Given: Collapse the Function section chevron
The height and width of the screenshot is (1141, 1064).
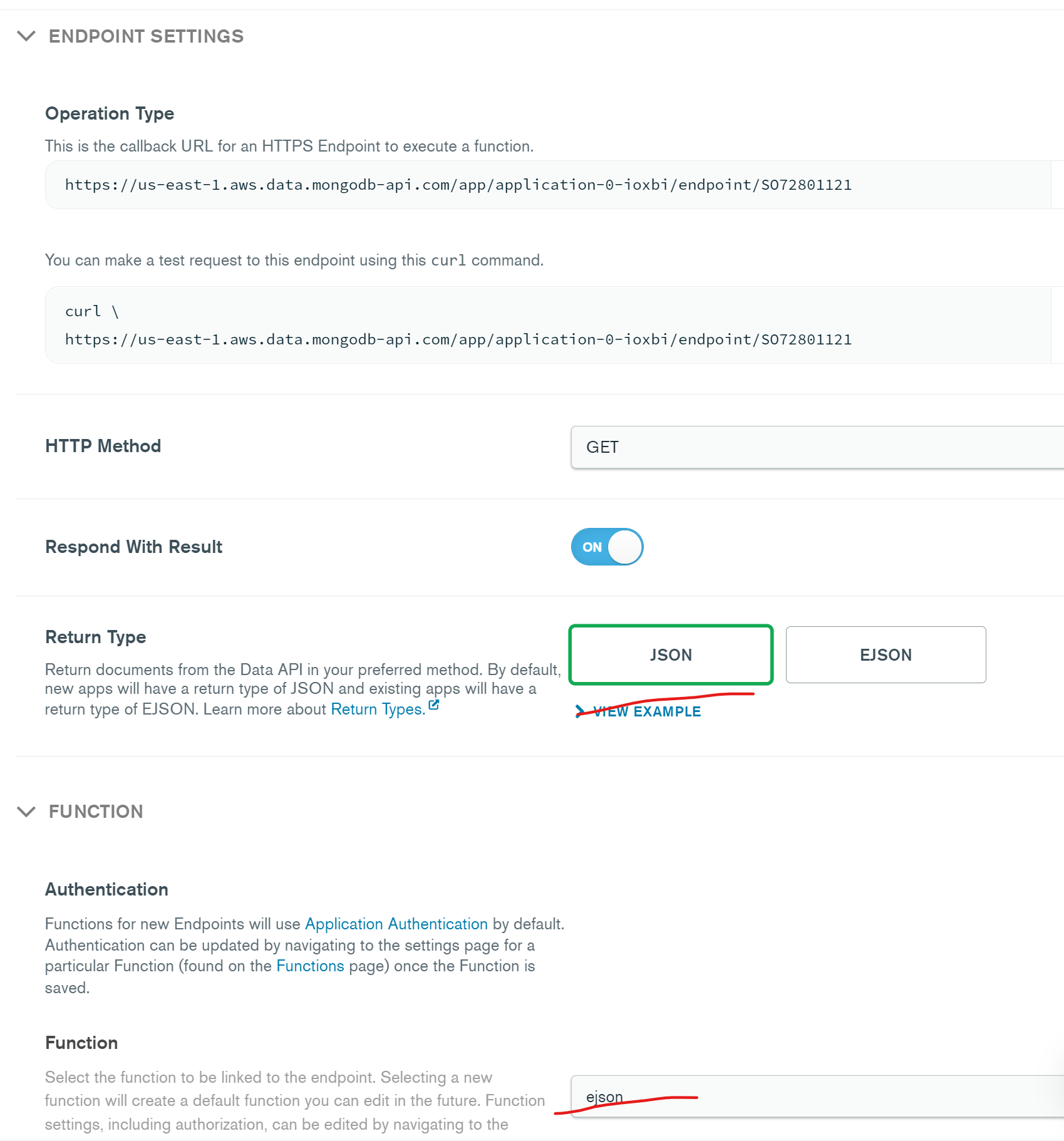Looking at the screenshot, I should point(26,812).
